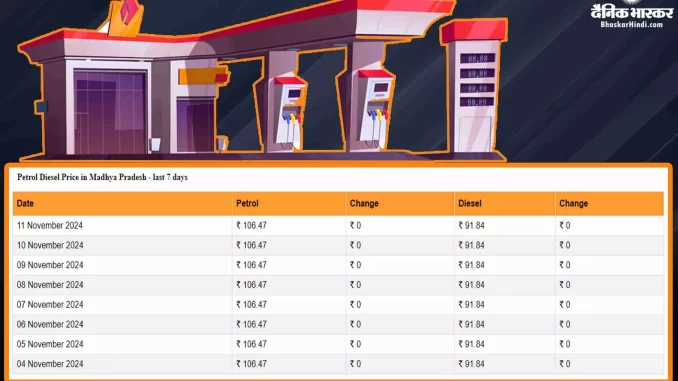Click the petrol change value for 05 November 2024
This screenshot has height=381, width=678.
coord(355,344)
